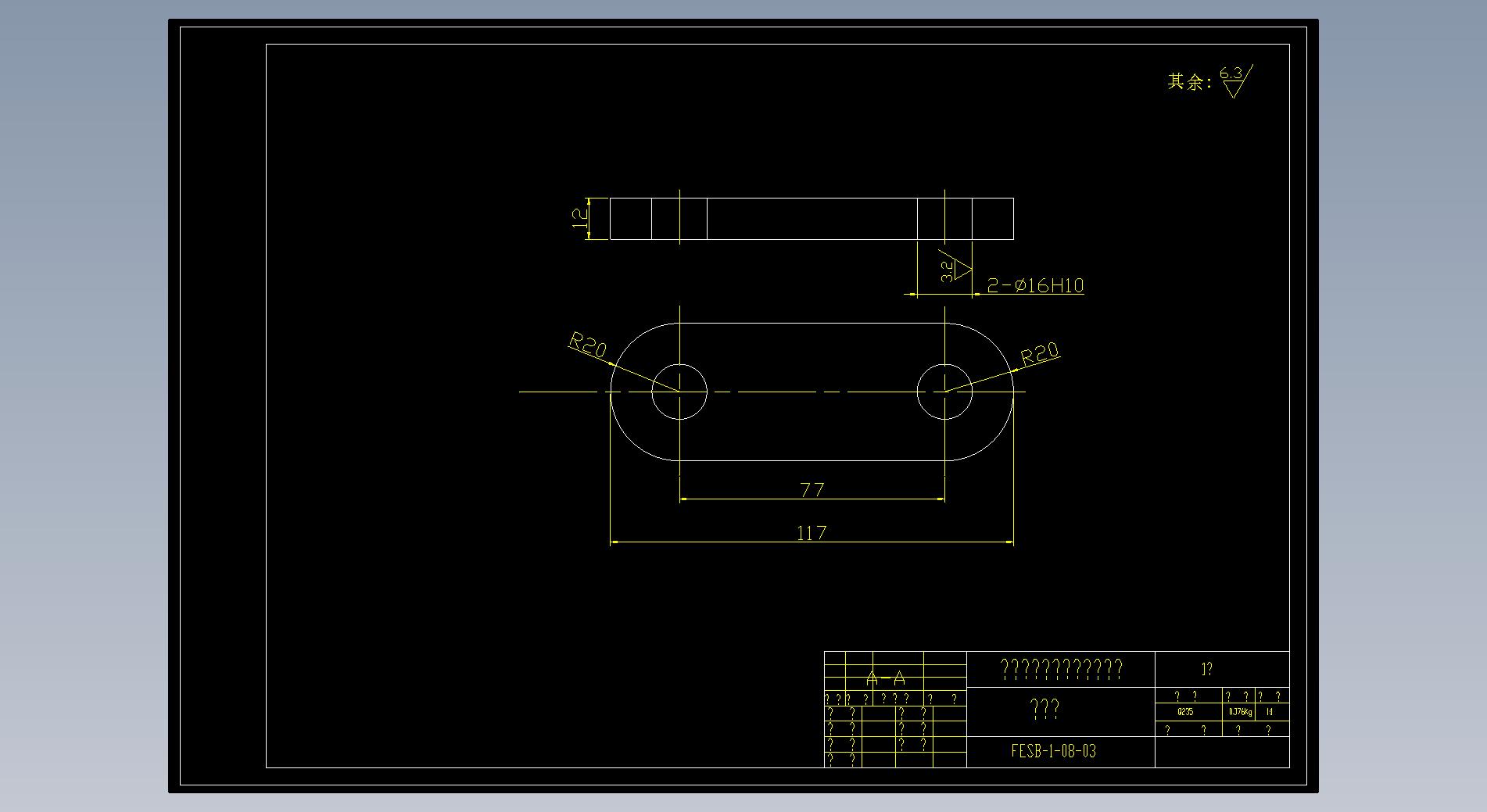Click the 0.376Kg weight cell

tap(1240, 712)
